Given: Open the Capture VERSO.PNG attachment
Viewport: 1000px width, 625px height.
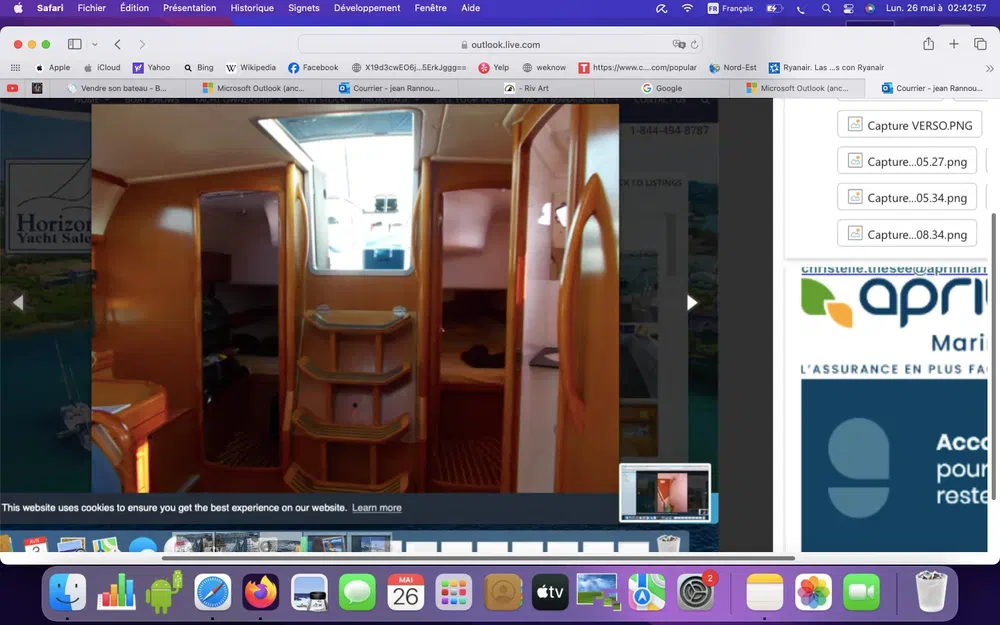Looking at the screenshot, I should 908,126.
